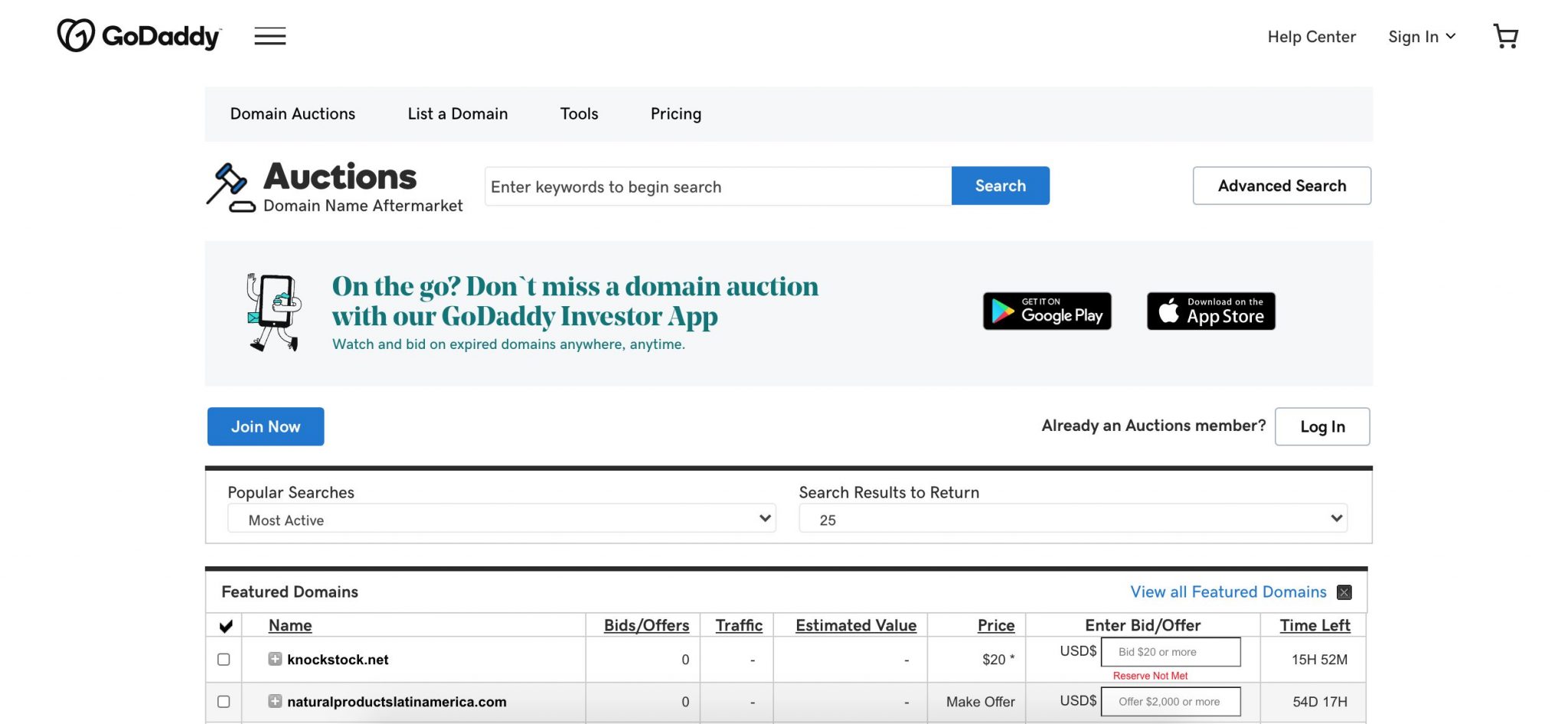Open the Pricing menu item
This screenshot has height=724, width=1568.
[x=676, y=114]
